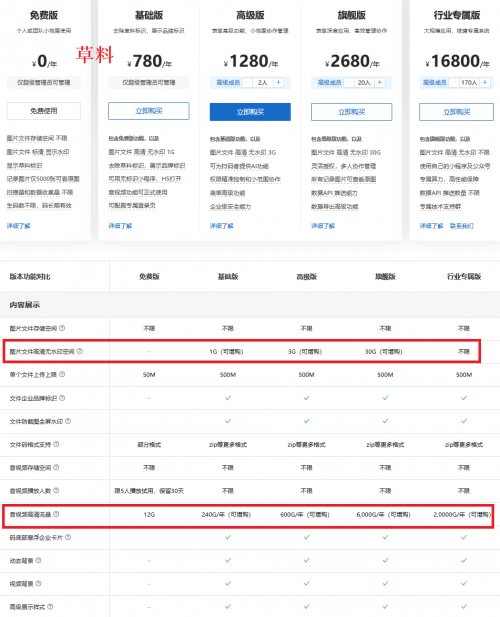This screenshot has width=500, height=617.
Task: Open 详细了解 link in 免费版 card
Action: pos(18,226)
